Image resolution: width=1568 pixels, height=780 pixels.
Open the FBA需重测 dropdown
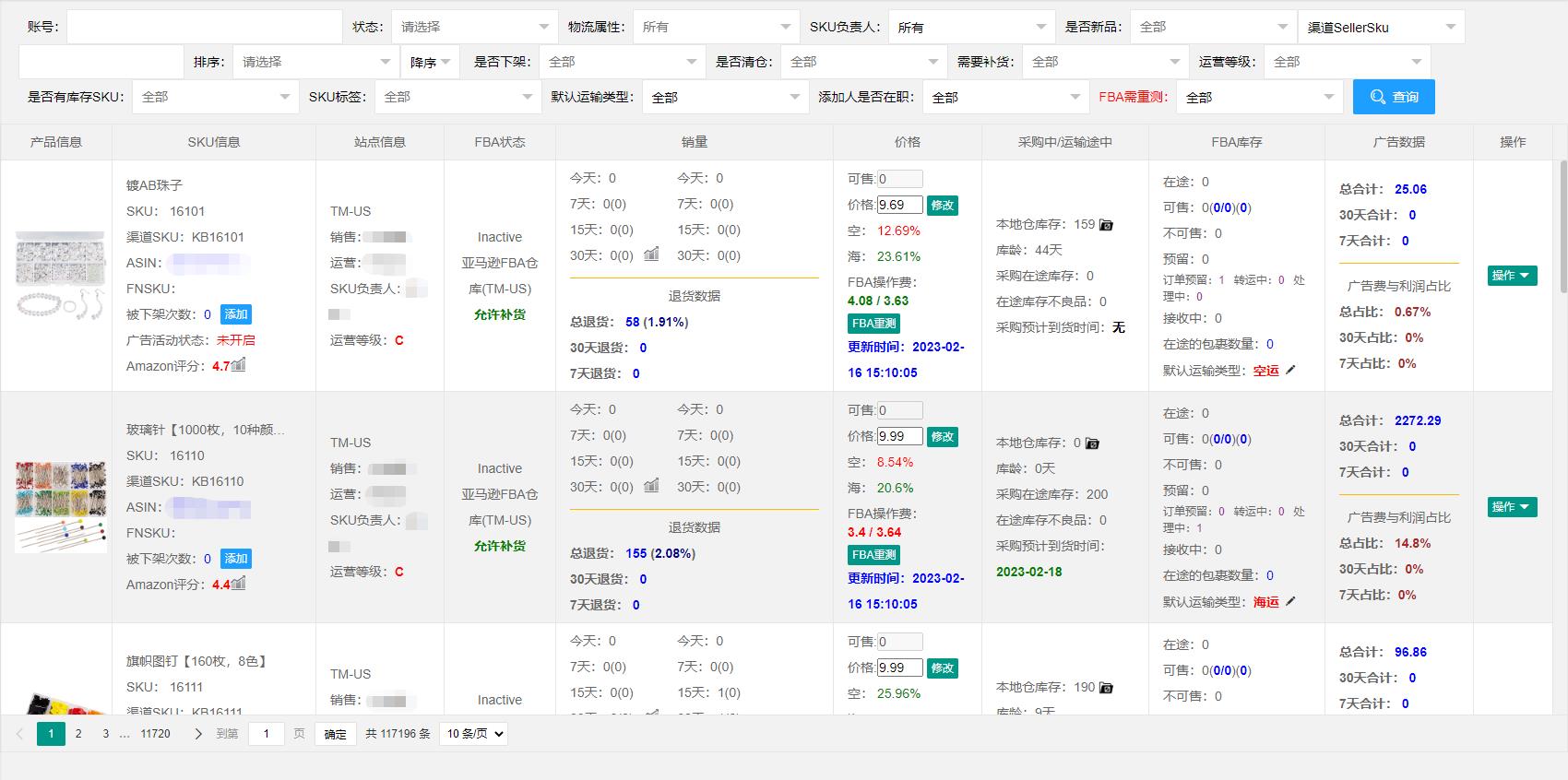[1260, 97]
